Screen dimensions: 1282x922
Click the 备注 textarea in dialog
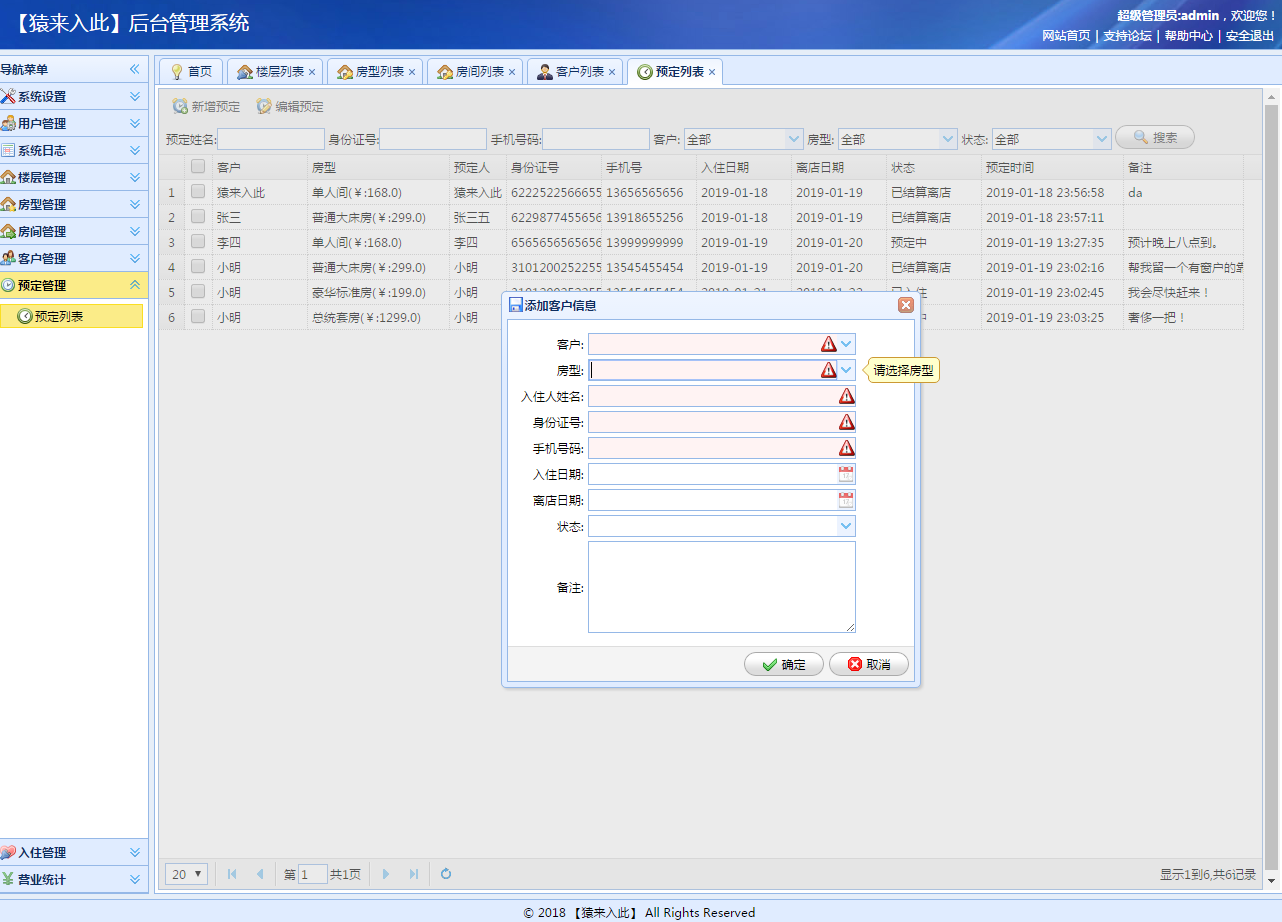(722, 587)
